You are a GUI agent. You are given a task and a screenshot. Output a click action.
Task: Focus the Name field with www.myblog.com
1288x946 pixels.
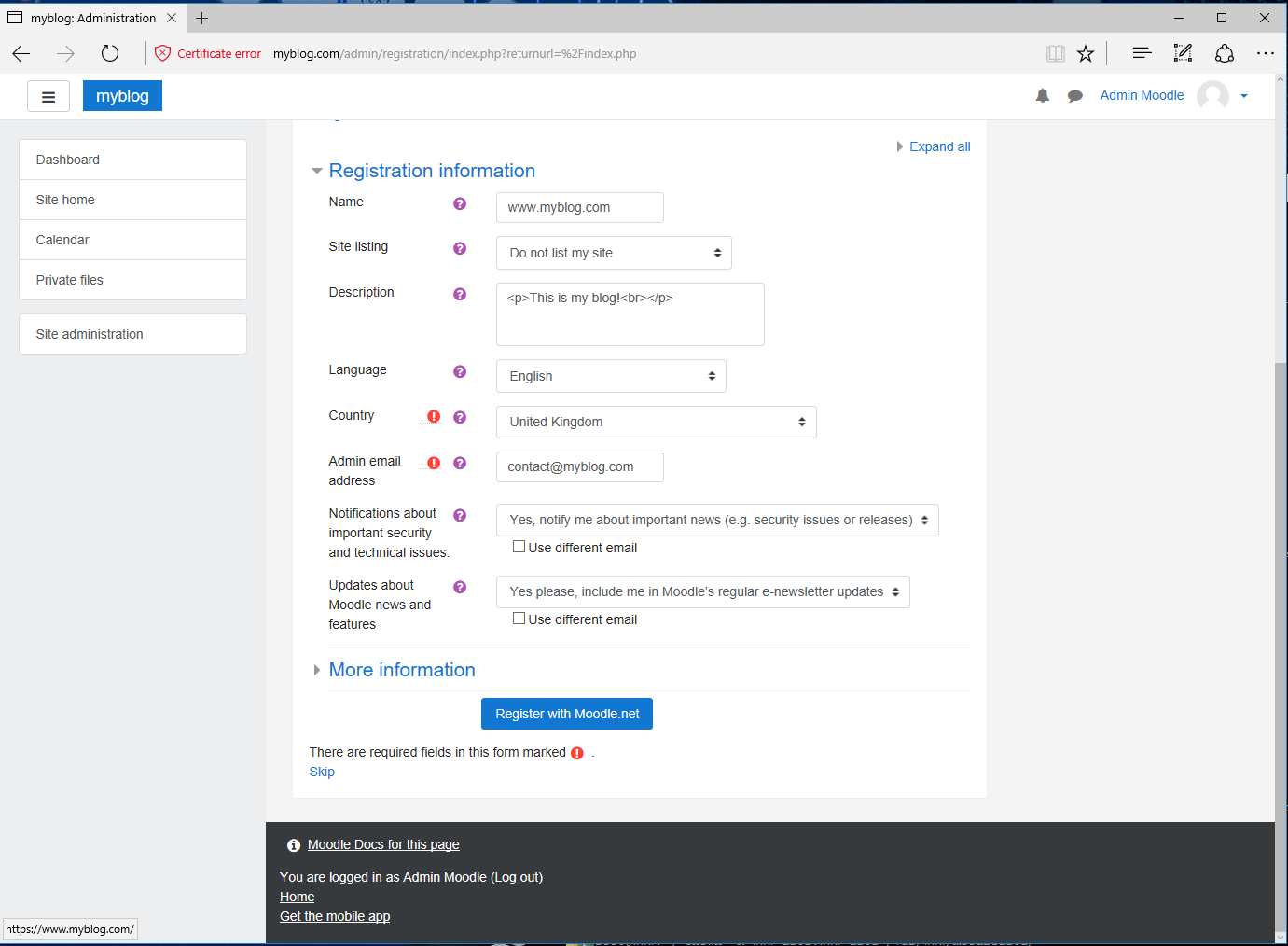580,207
